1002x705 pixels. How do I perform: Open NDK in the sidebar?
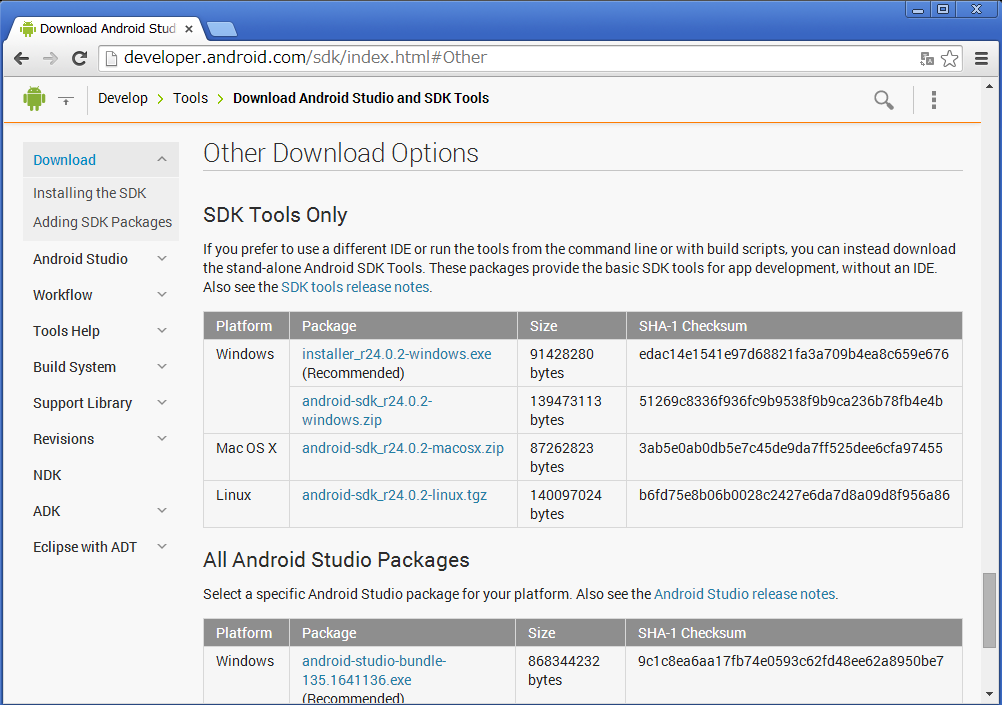pos(47,475)
